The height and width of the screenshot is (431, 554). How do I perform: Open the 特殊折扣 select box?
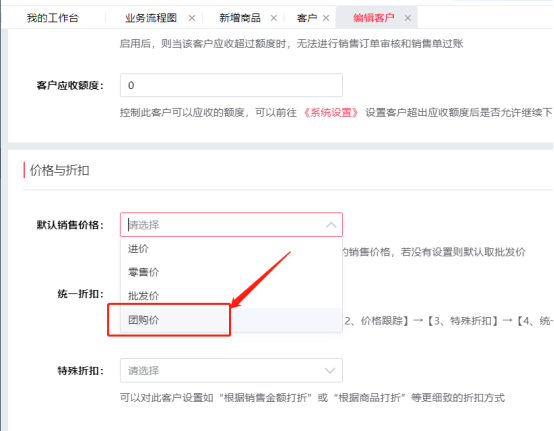pos(231,371)
